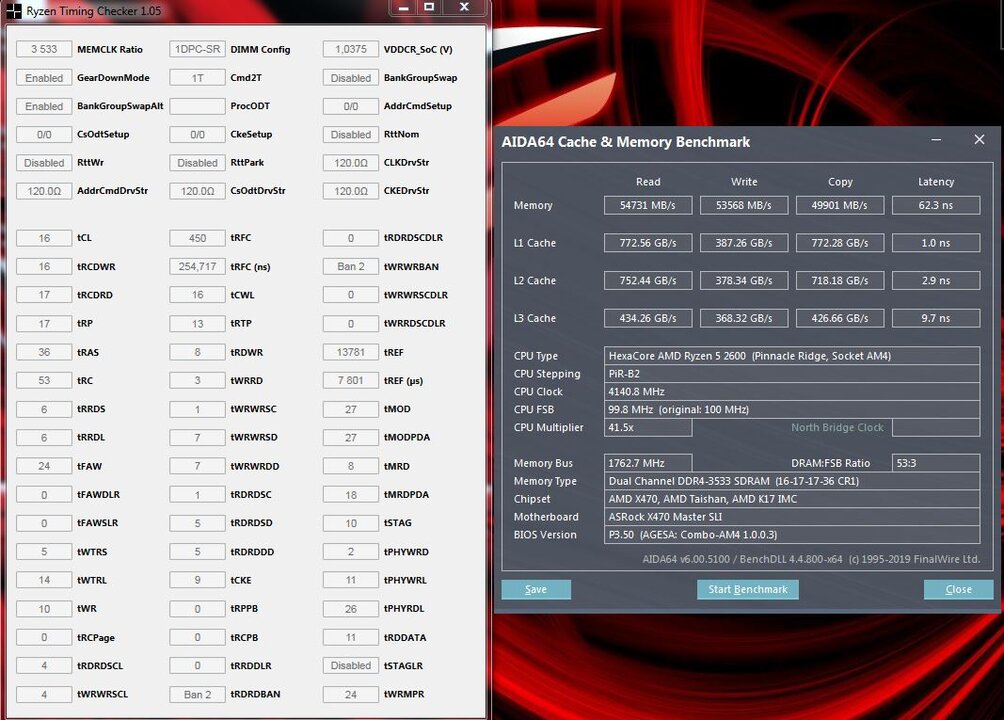Click the Memory Bus 1762.7 MHz field
The image size is (1004, 720).
[648, 463]
